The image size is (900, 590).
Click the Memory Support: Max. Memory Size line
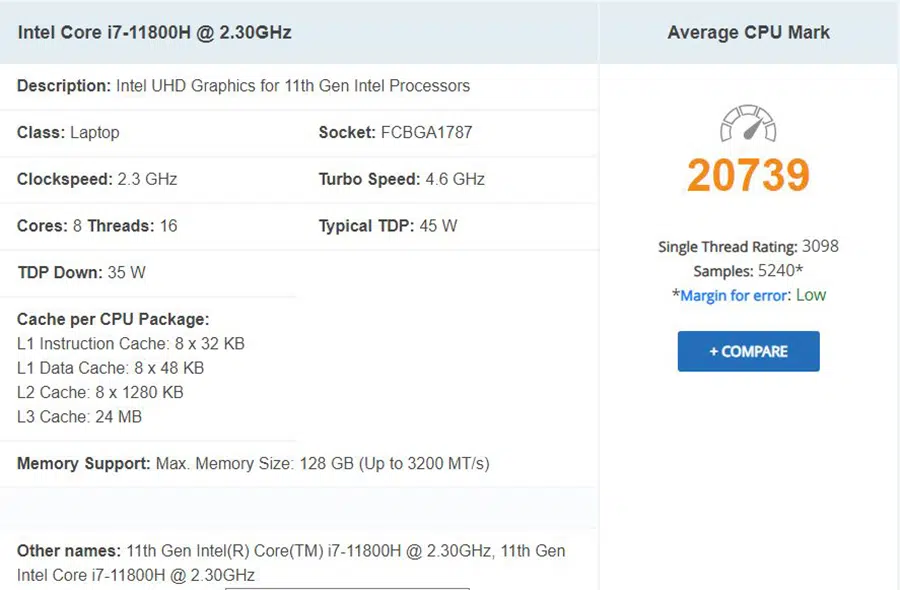click(253, 463)
